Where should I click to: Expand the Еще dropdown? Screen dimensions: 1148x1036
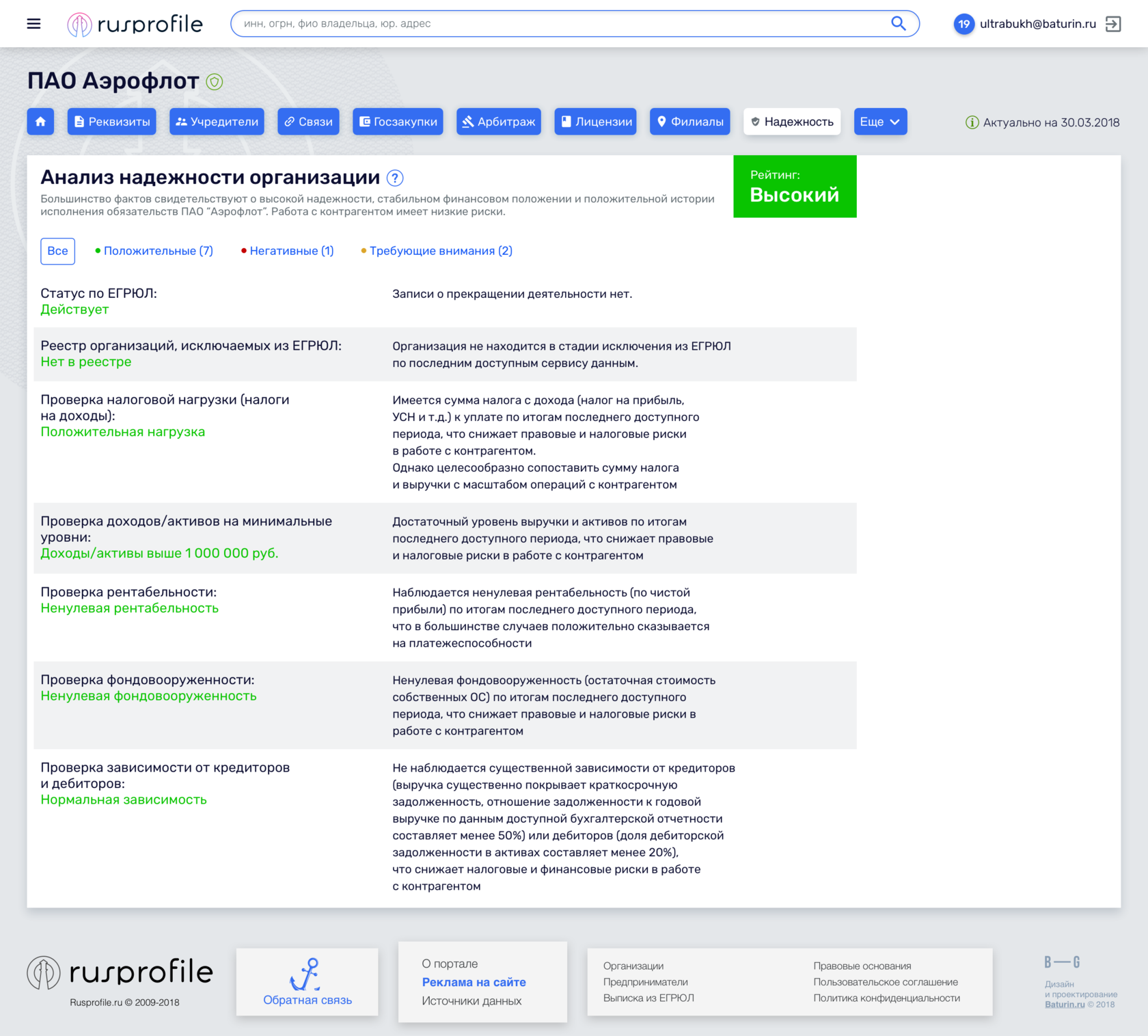(x=881, y=122)
